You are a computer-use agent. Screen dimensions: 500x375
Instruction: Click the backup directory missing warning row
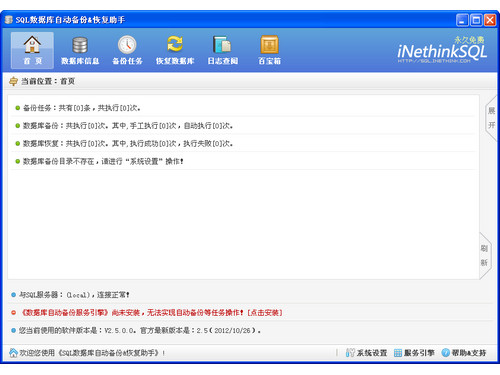[243, 161]
